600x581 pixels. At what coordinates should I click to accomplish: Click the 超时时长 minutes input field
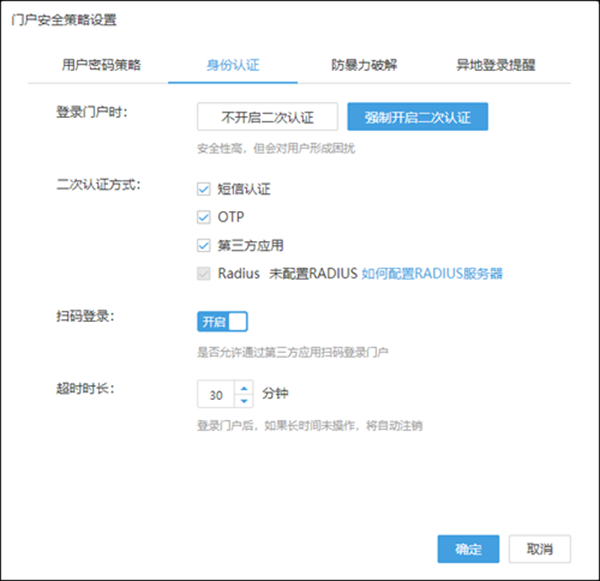pos(216,395)
